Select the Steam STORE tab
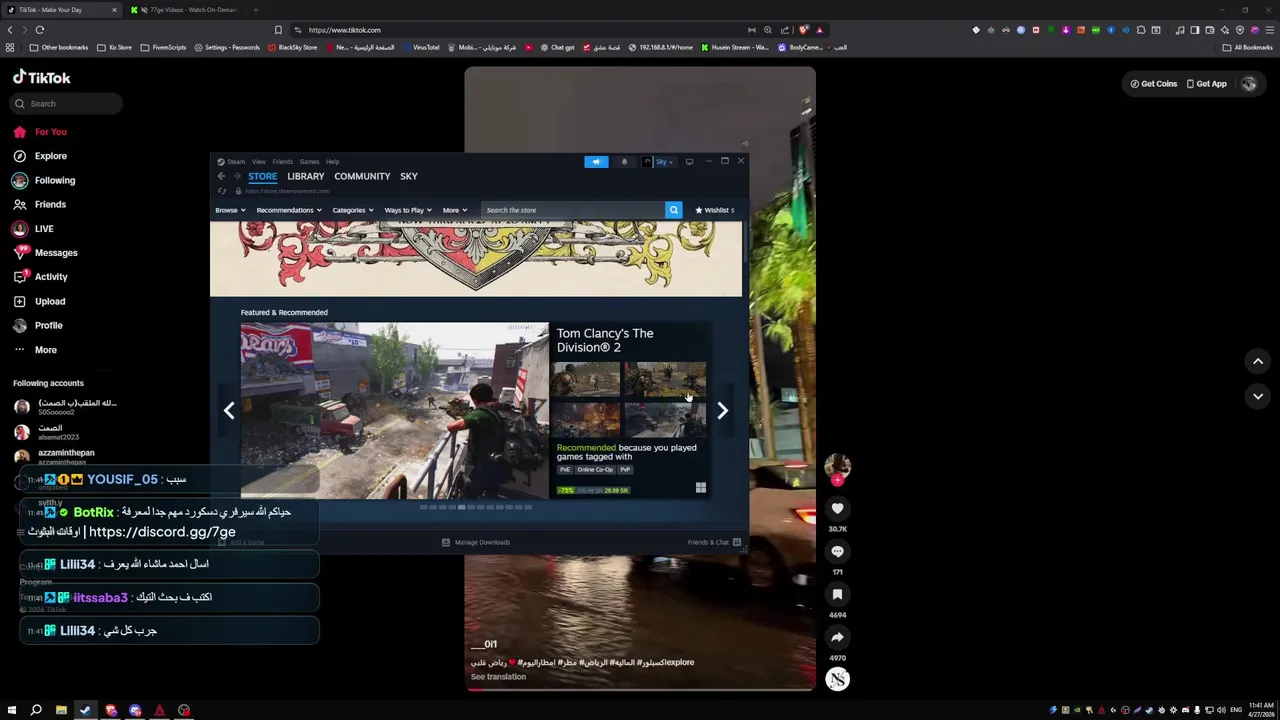The height and width of the screenshot is (720, 1280). [262, 176]
